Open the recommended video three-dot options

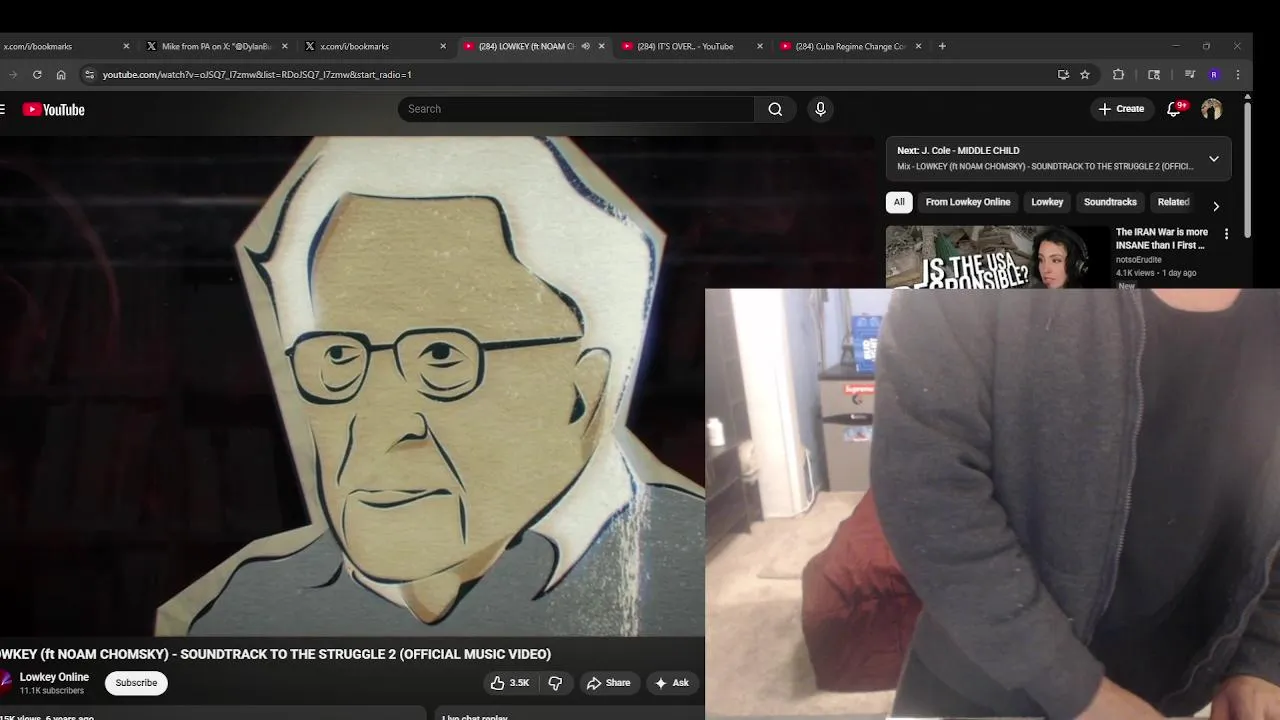coord(1226,234)
